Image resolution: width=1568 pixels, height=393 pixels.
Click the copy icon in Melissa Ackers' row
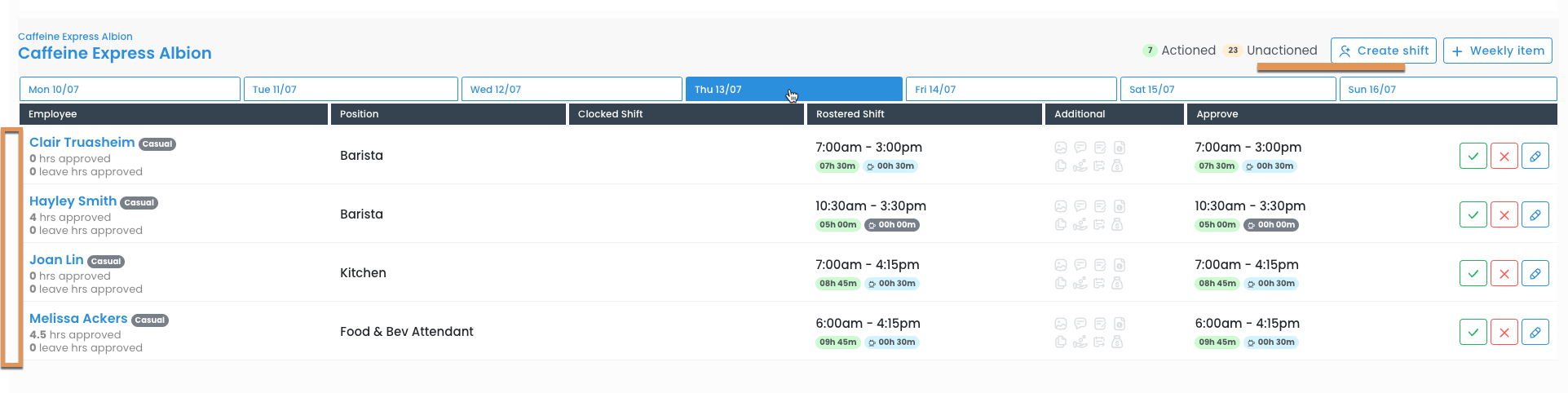coord(1060,342)
